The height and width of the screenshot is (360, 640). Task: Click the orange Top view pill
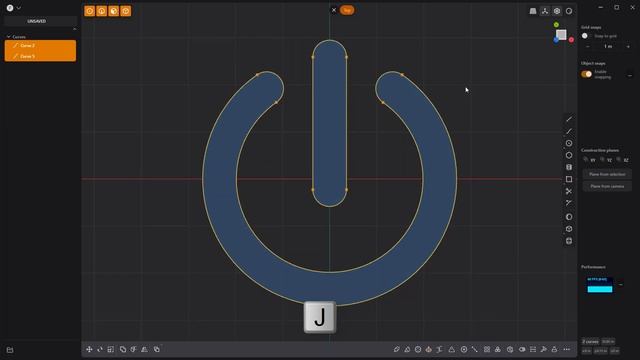(347, 10)
